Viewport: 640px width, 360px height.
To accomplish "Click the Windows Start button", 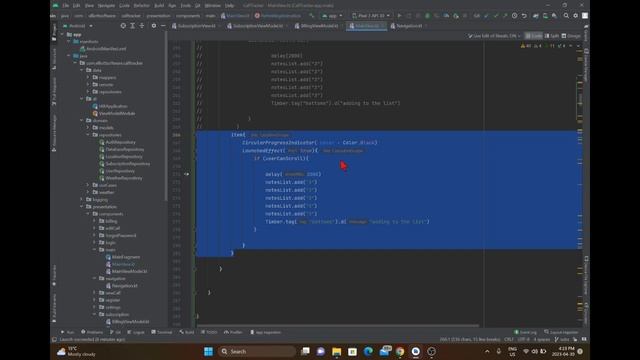I will point(208,351).
